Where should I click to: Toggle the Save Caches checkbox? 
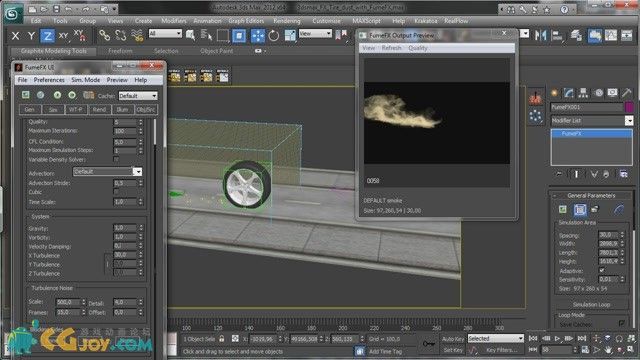tap(622, 324)
